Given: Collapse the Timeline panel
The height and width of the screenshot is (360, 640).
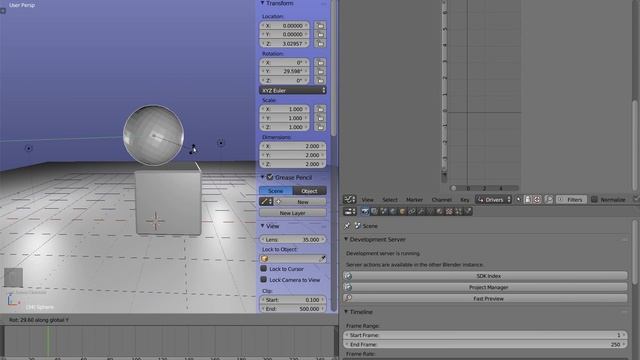Looking at the screenshot, I should point(346,311).
